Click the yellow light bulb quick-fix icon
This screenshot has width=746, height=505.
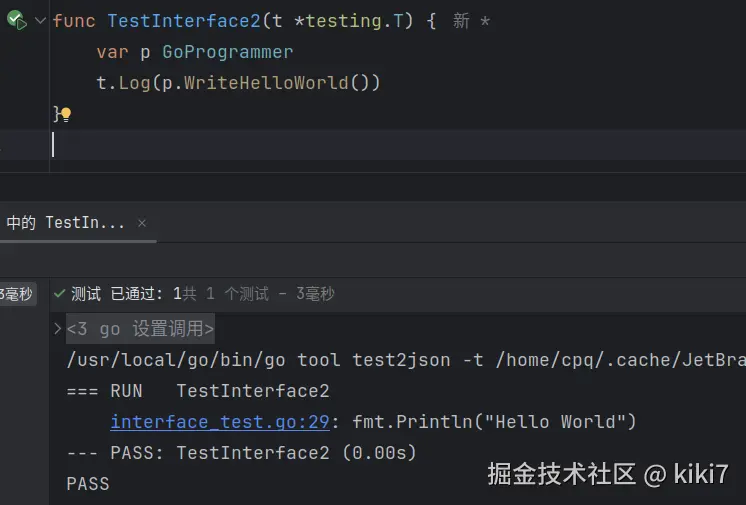65,115
